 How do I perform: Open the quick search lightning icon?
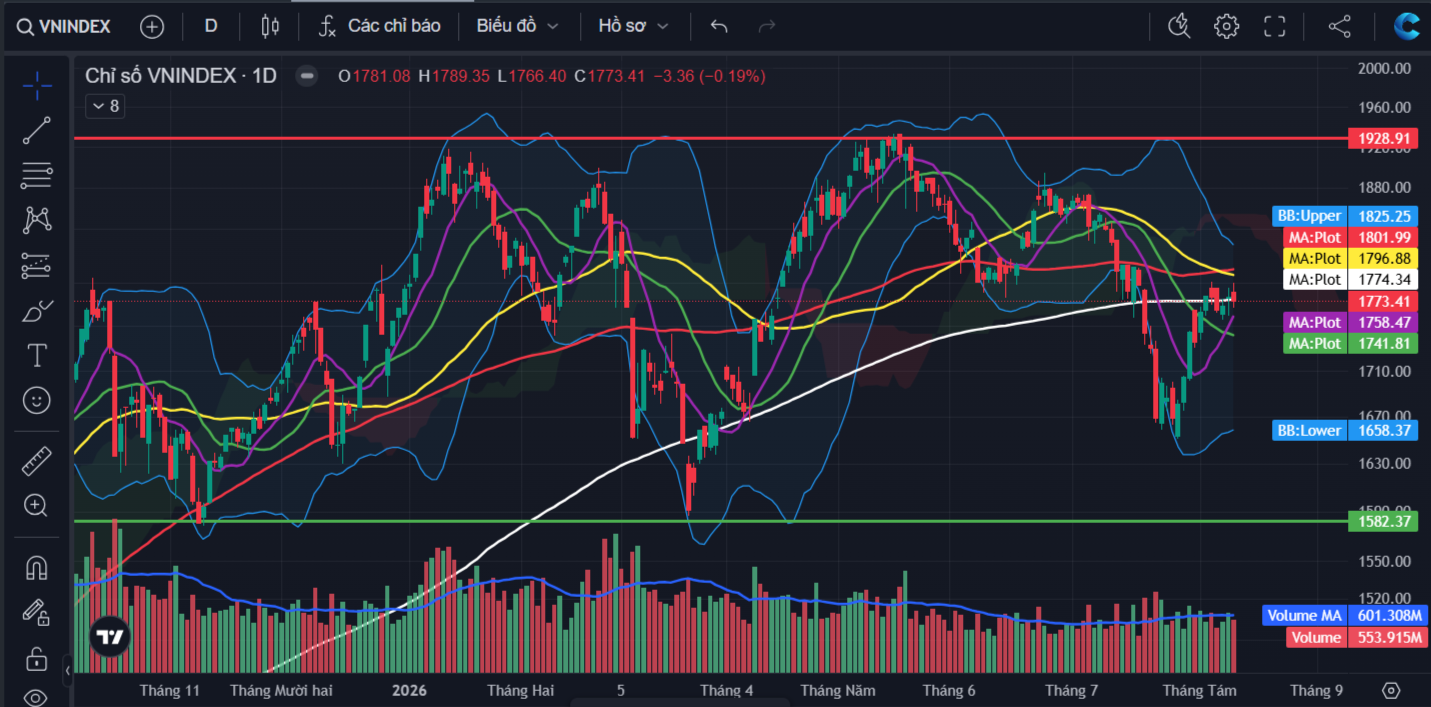1179,26
